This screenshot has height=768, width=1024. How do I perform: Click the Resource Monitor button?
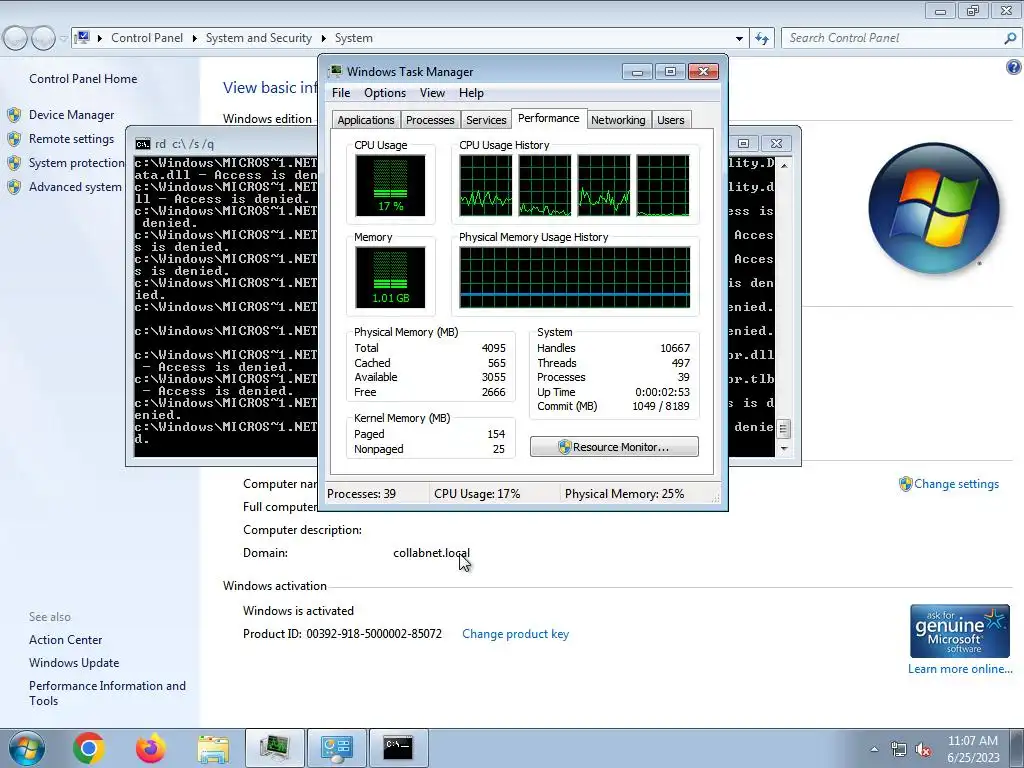[614, 447]
